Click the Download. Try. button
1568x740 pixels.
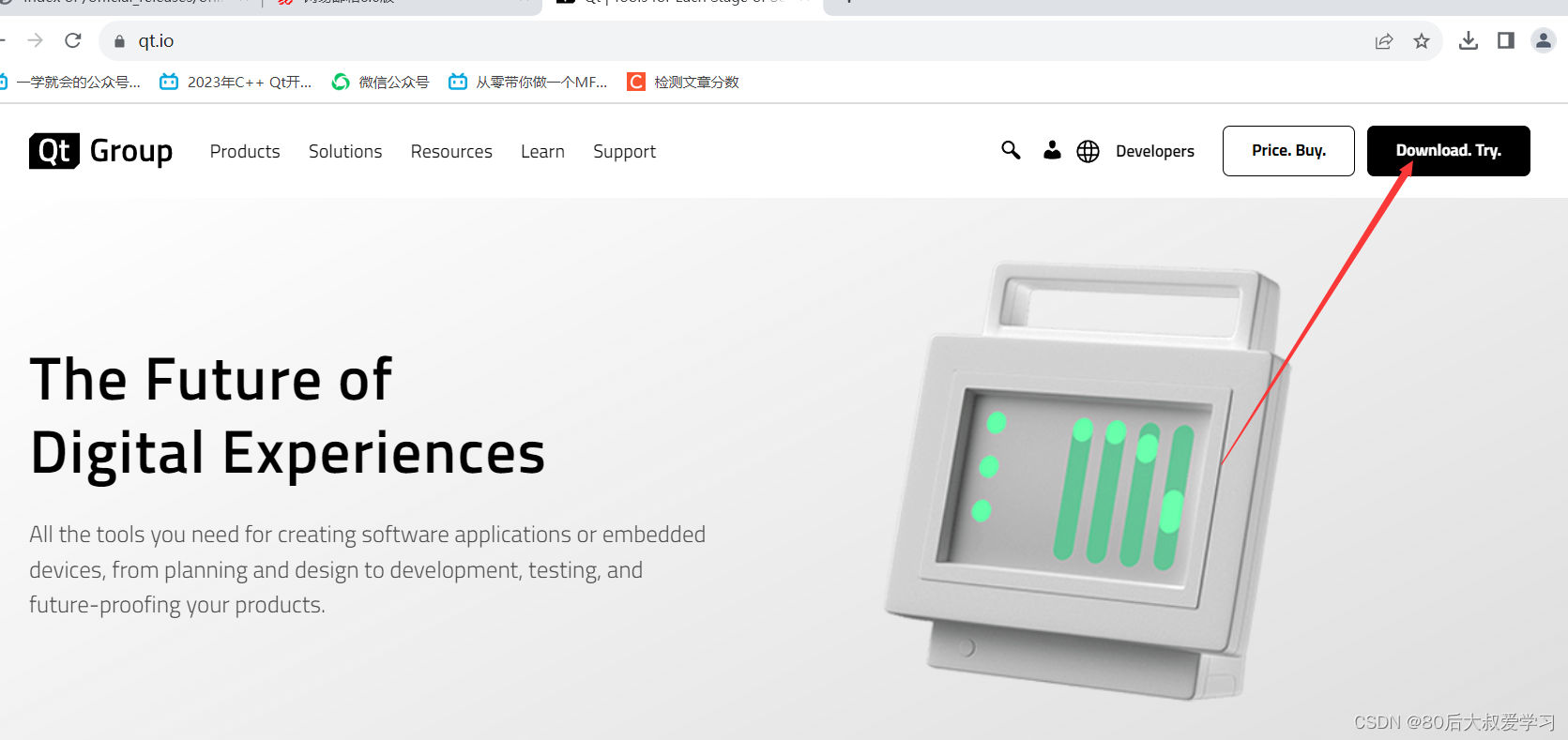pos(1448,151)
